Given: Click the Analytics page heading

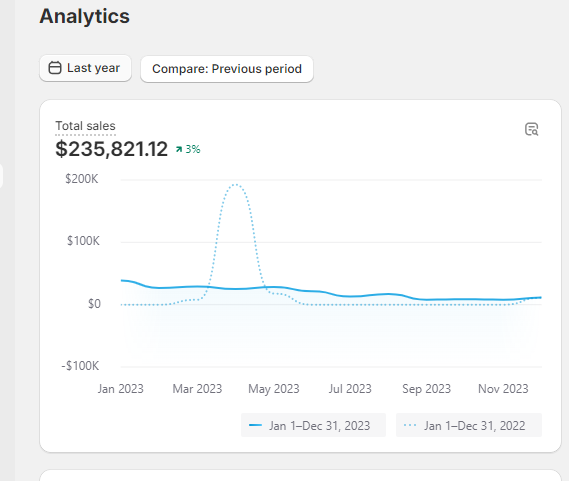Looking at the screenshot, I should tap(85, 16).
